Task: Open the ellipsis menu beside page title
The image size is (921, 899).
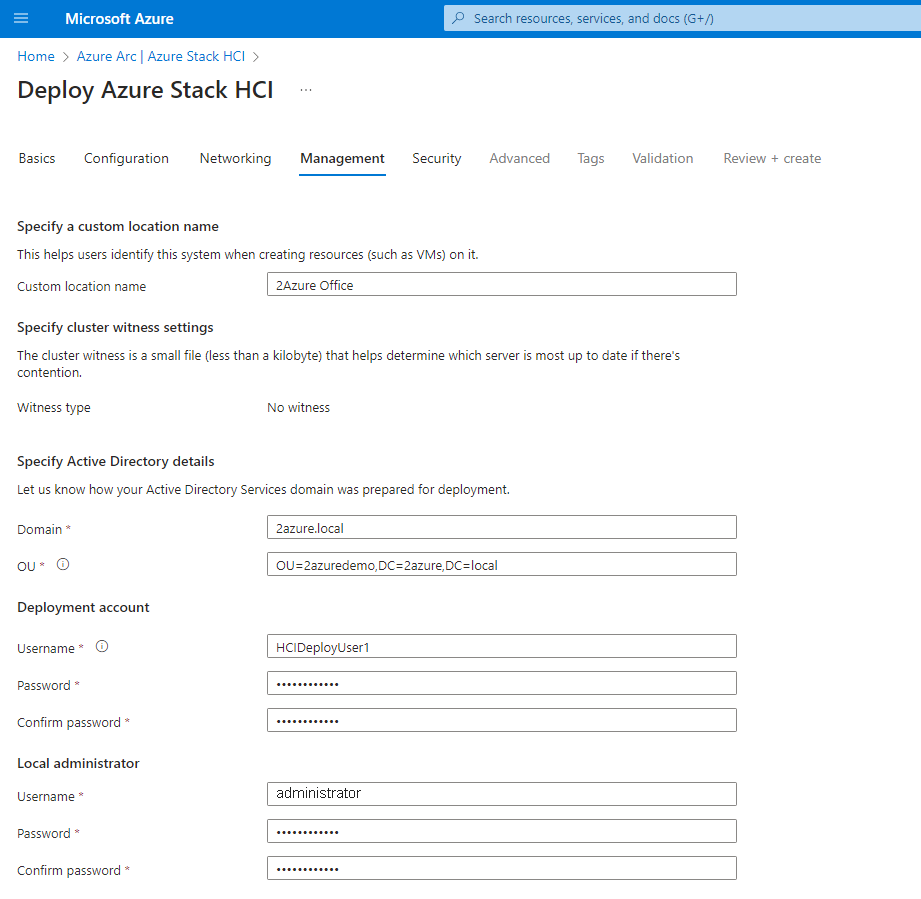Action: tap(306, 90)
